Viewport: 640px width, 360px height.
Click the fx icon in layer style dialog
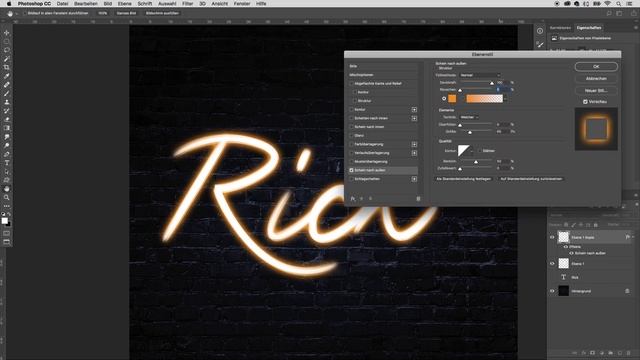pyautogui.click(x=353, y=199)
